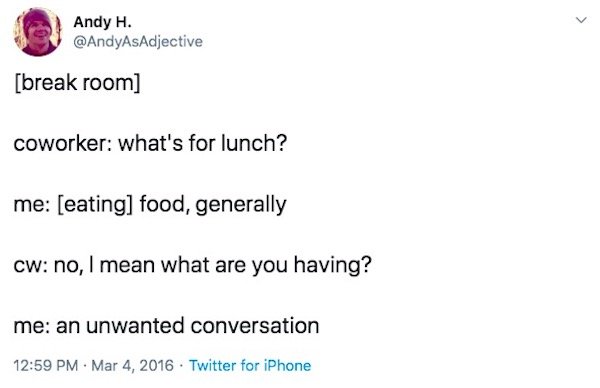Viewport: 600px width, 388px height.
Task: Click the word 'generally' in the tweet
Action: [x=241, y=204]
